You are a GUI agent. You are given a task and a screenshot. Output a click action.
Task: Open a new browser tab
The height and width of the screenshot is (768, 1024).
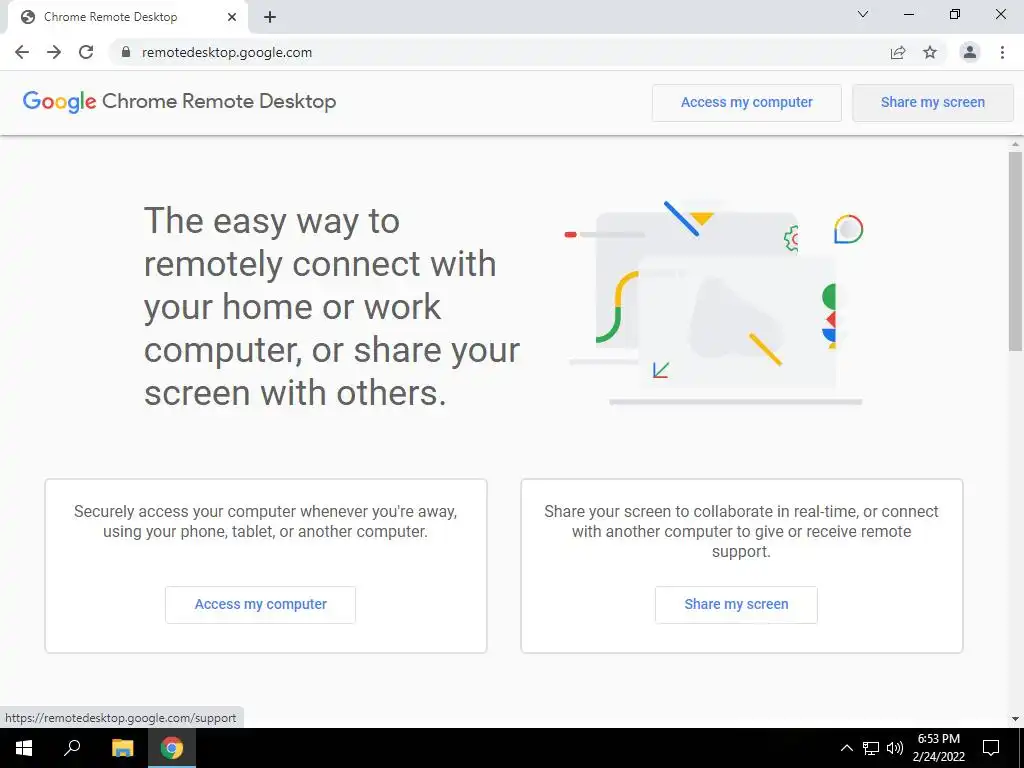pos(270,18)
